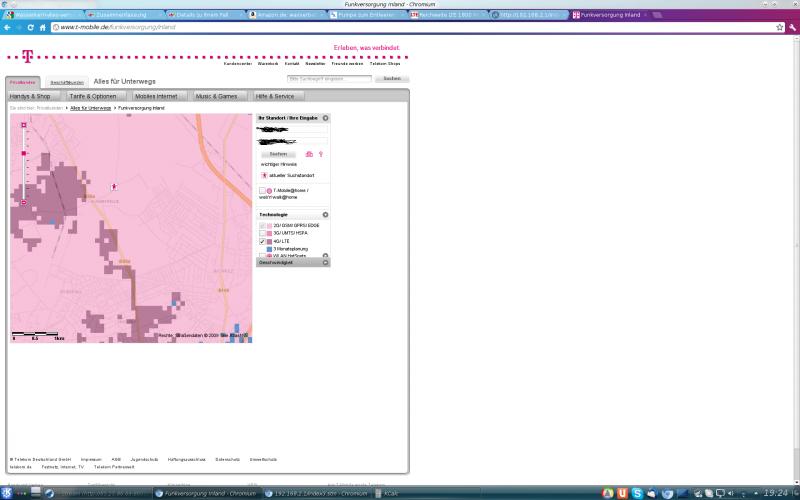The width and height of the screenshot is (800, 500).
Task: Collapse the Ihr Standort / Ihre Eingabe panel
Action: tap(325, 118)
